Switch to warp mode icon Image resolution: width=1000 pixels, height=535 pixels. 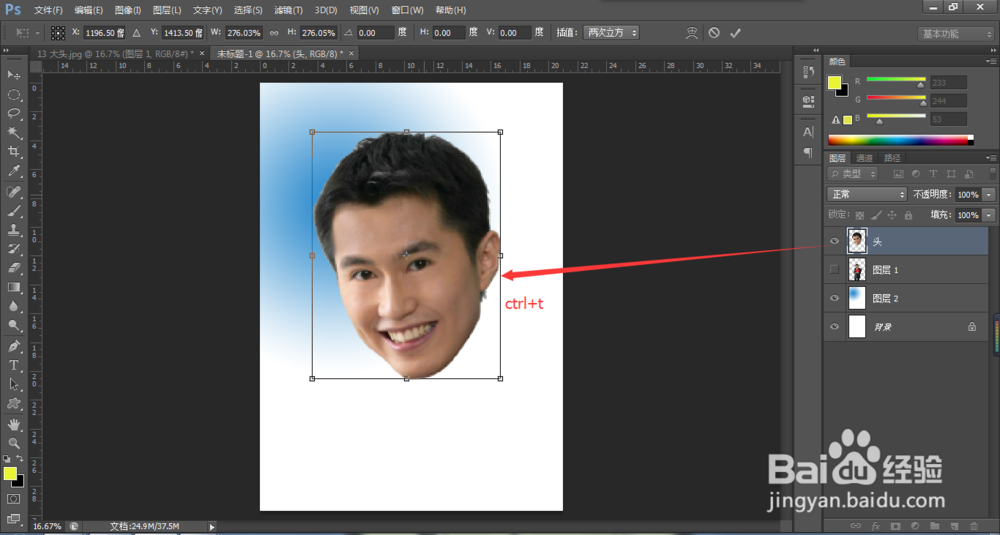point(692,33)
